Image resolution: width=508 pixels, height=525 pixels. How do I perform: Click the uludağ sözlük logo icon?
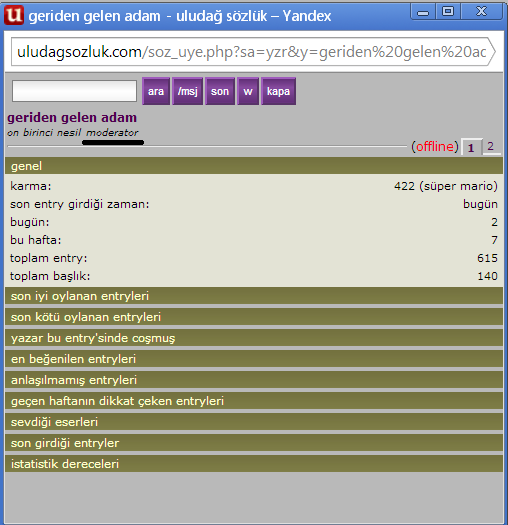coord(14,15)
